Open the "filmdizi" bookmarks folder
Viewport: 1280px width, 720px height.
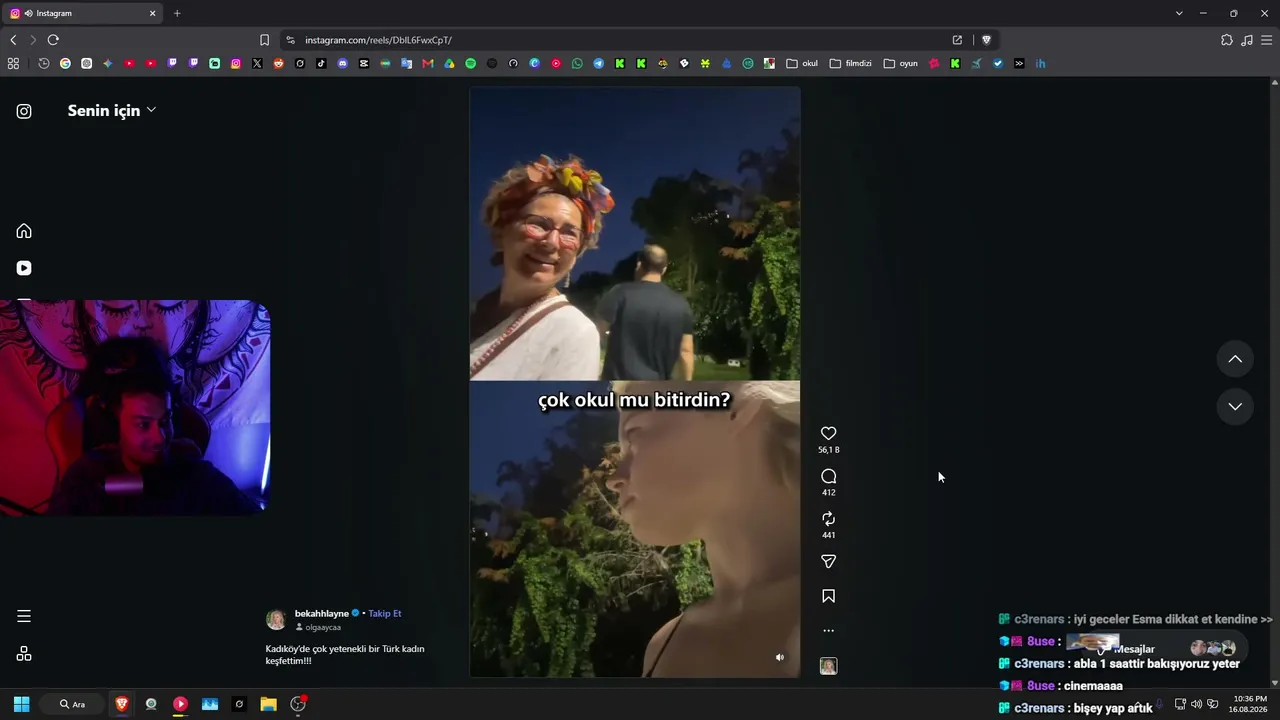tap(851, 63)
